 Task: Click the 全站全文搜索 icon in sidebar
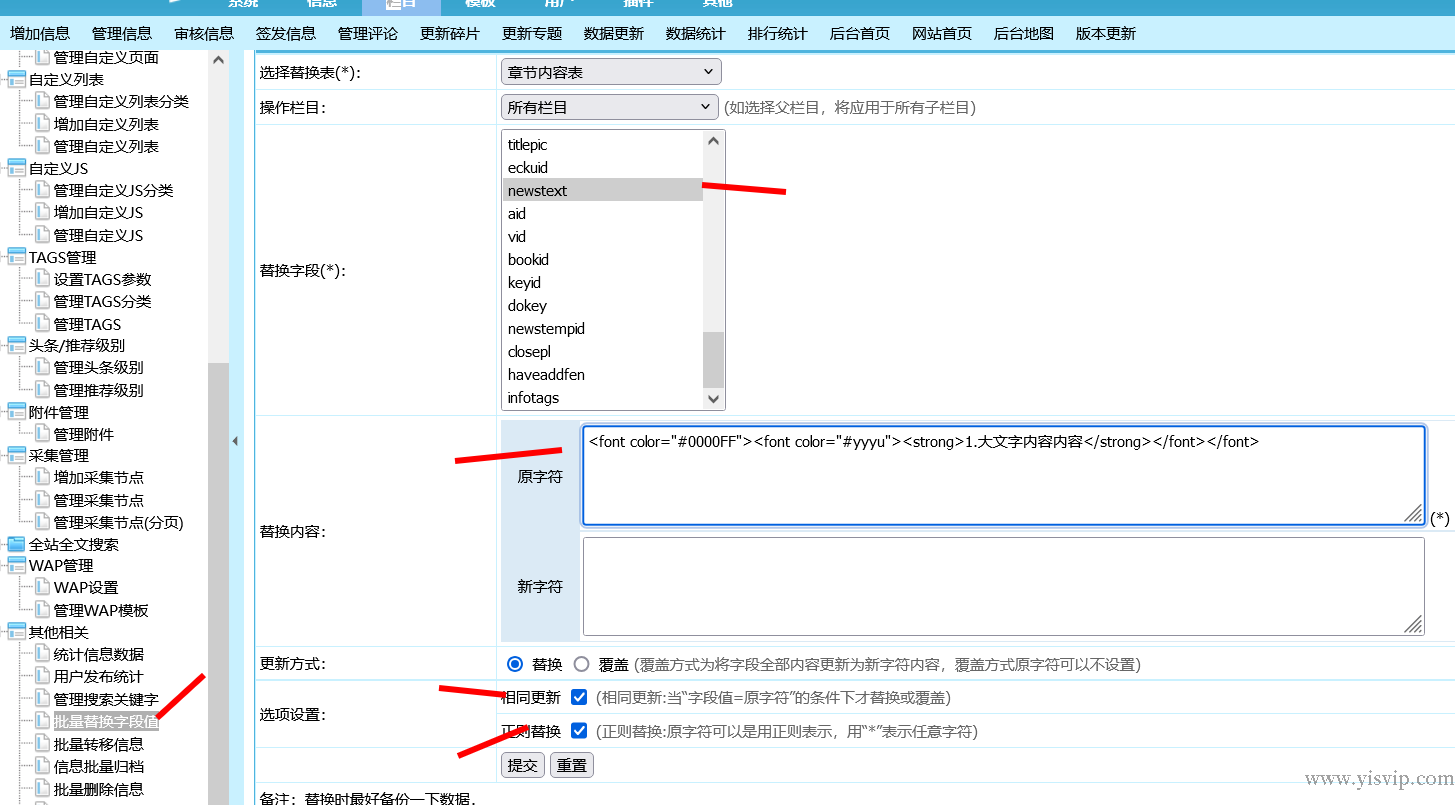tap(18, 543)
